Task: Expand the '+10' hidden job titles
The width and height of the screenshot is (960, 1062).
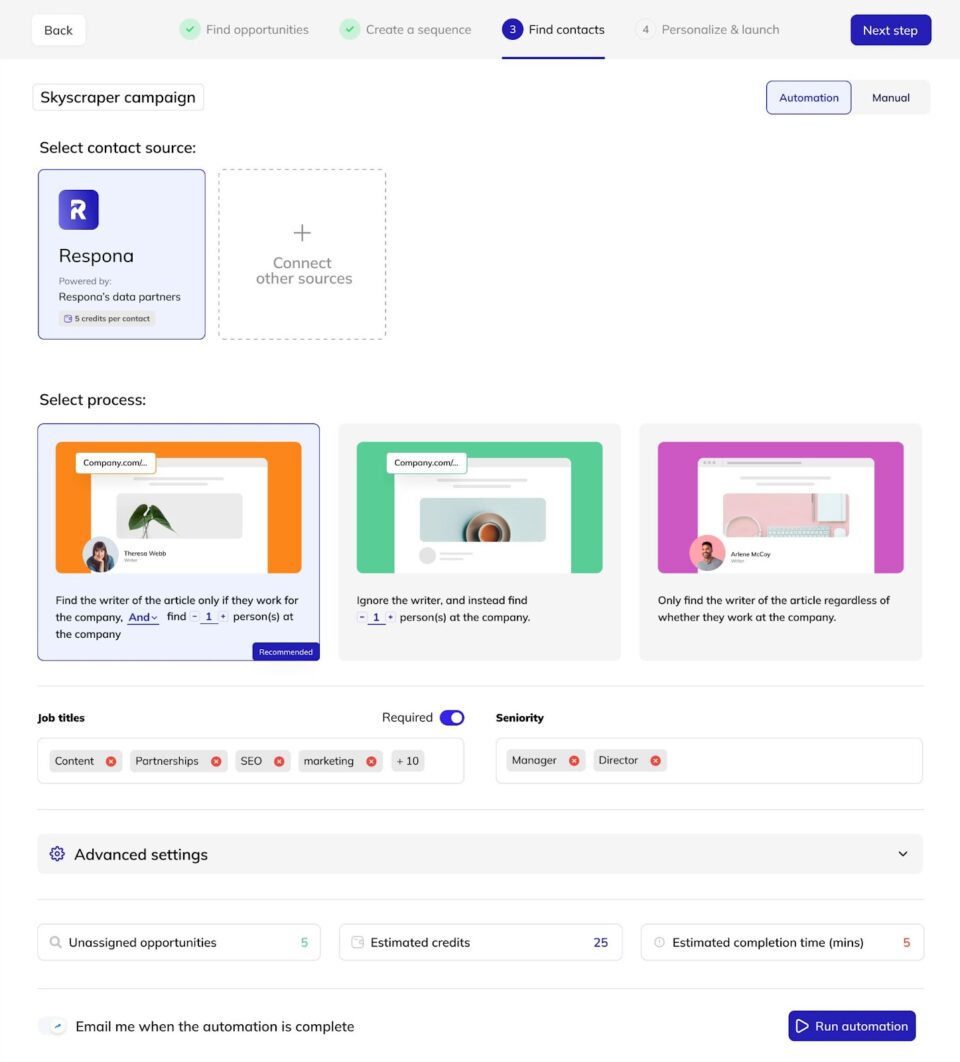Action: point(407,760)
